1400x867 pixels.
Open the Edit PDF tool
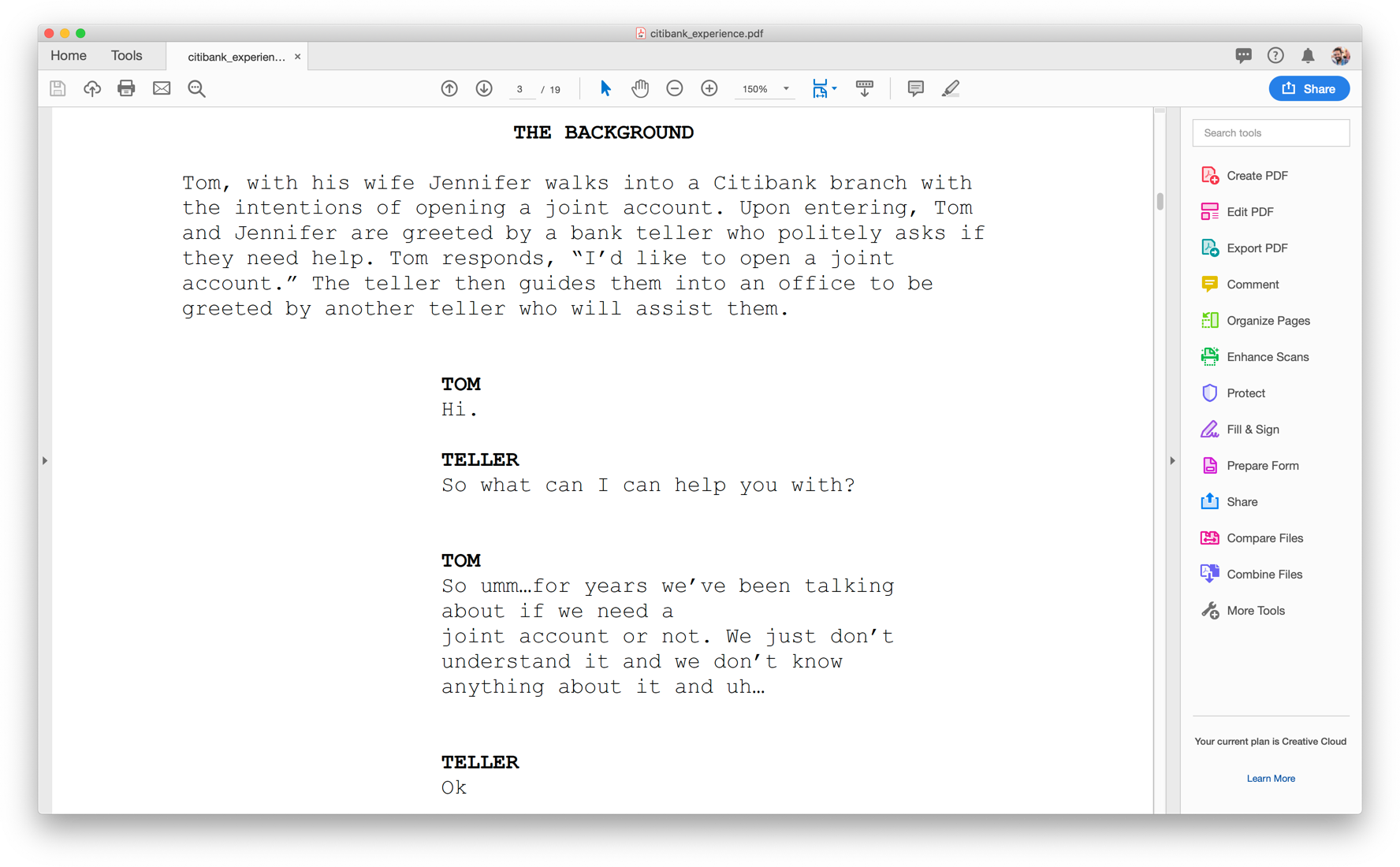(1238, 211)
